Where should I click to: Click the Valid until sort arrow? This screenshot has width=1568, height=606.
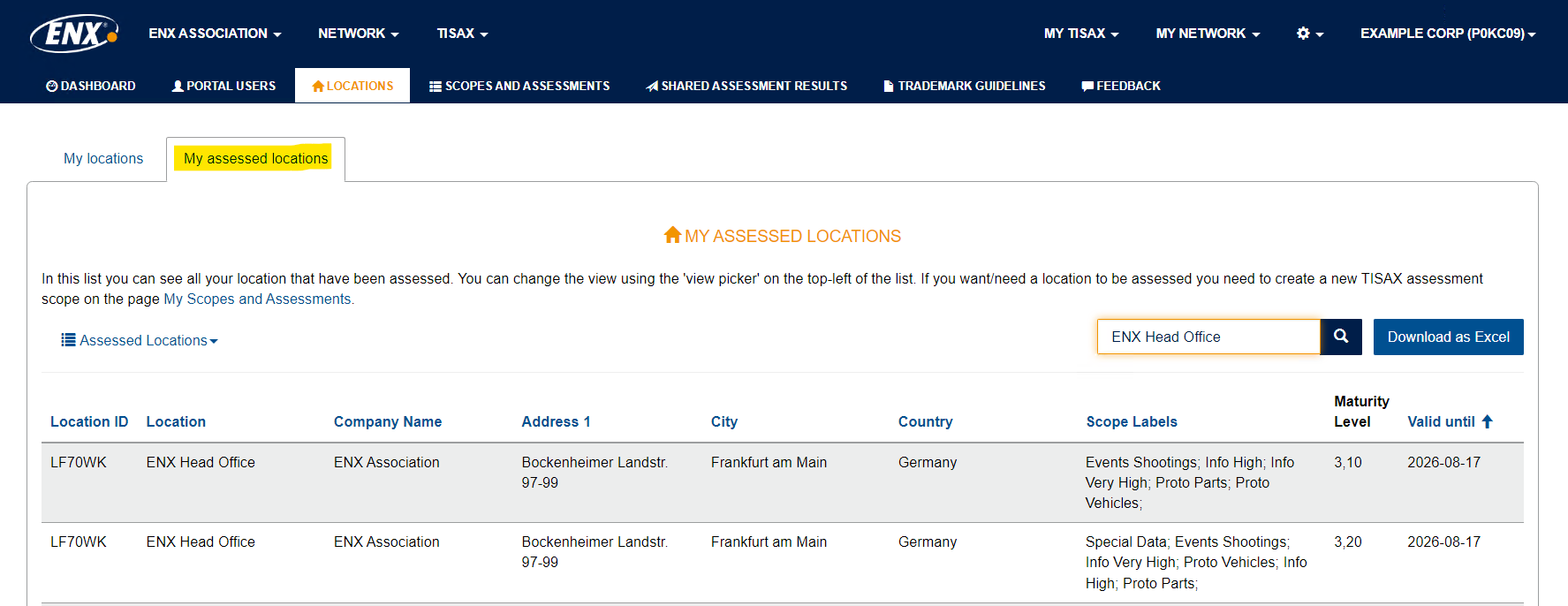1487,421
